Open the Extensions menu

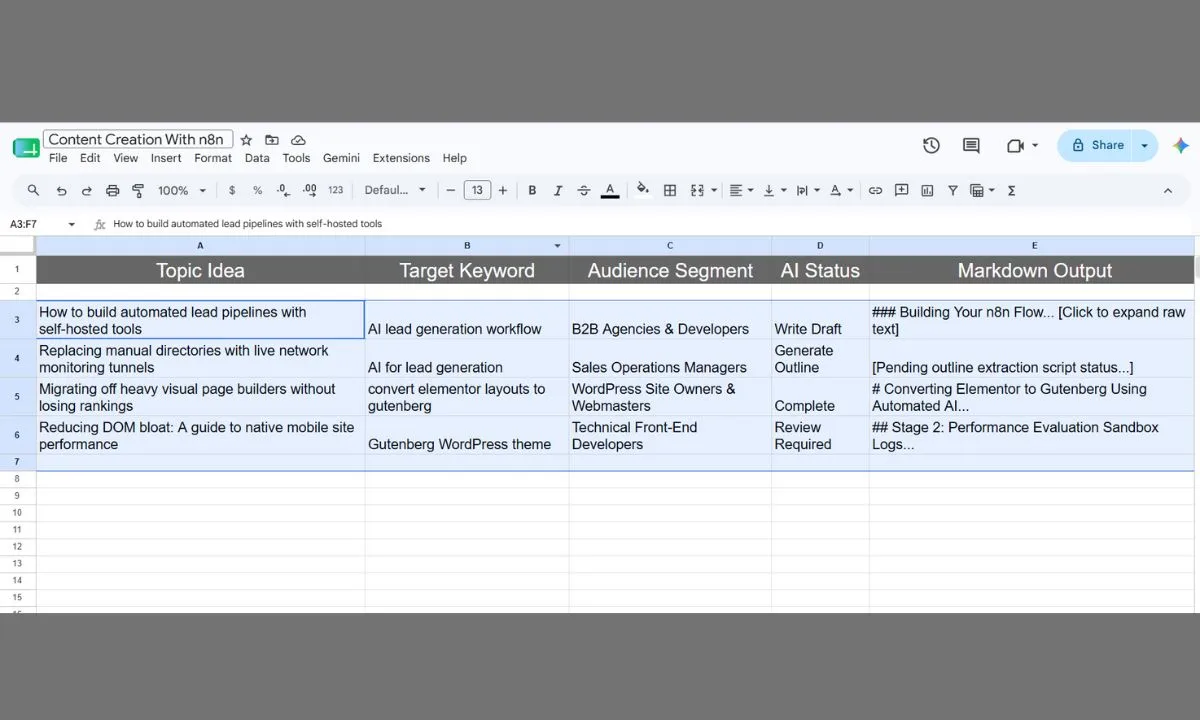[x=401, y=158]
